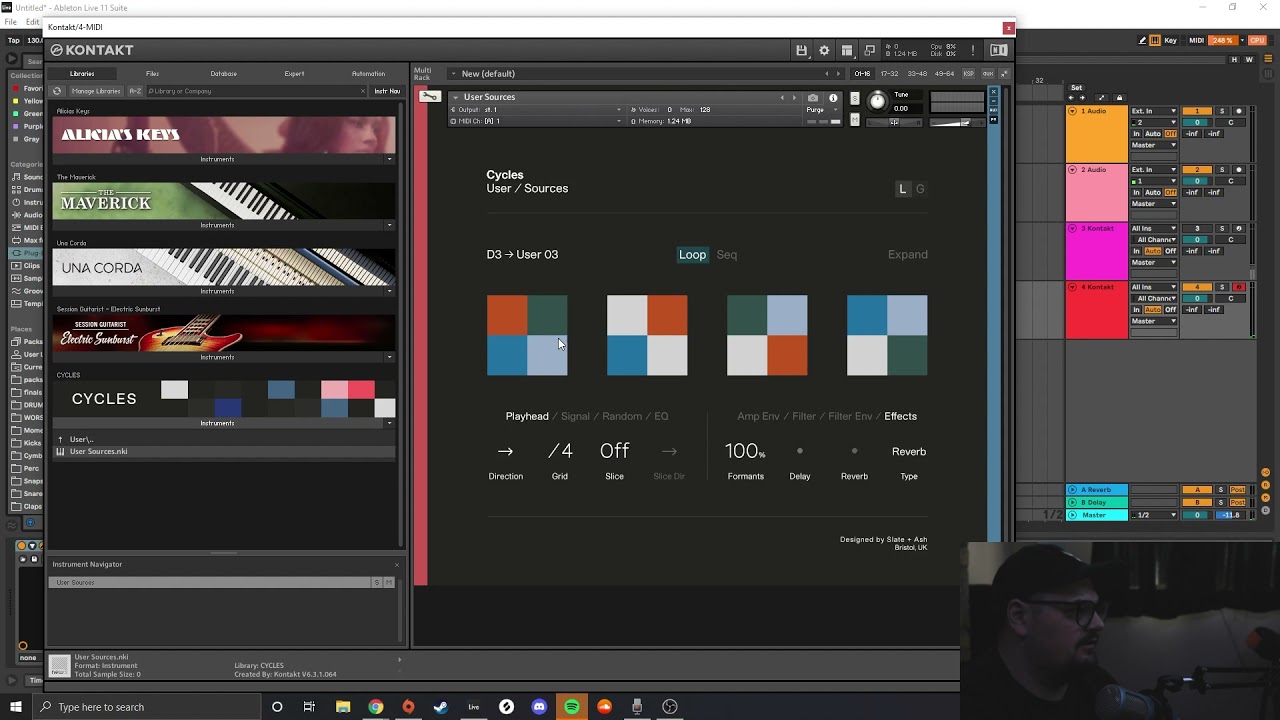Click the aux button in the Multi Rack bar
This screenshot has height=720, width=1280.
point(988,74)
